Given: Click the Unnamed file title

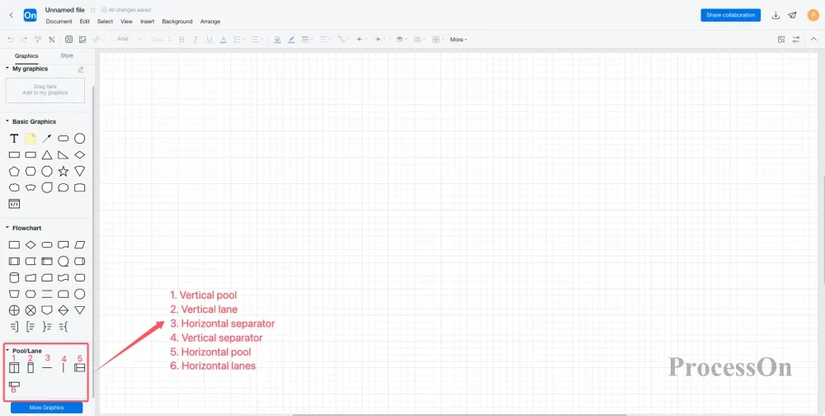Looking at the screenshot, I should point(65,10).
